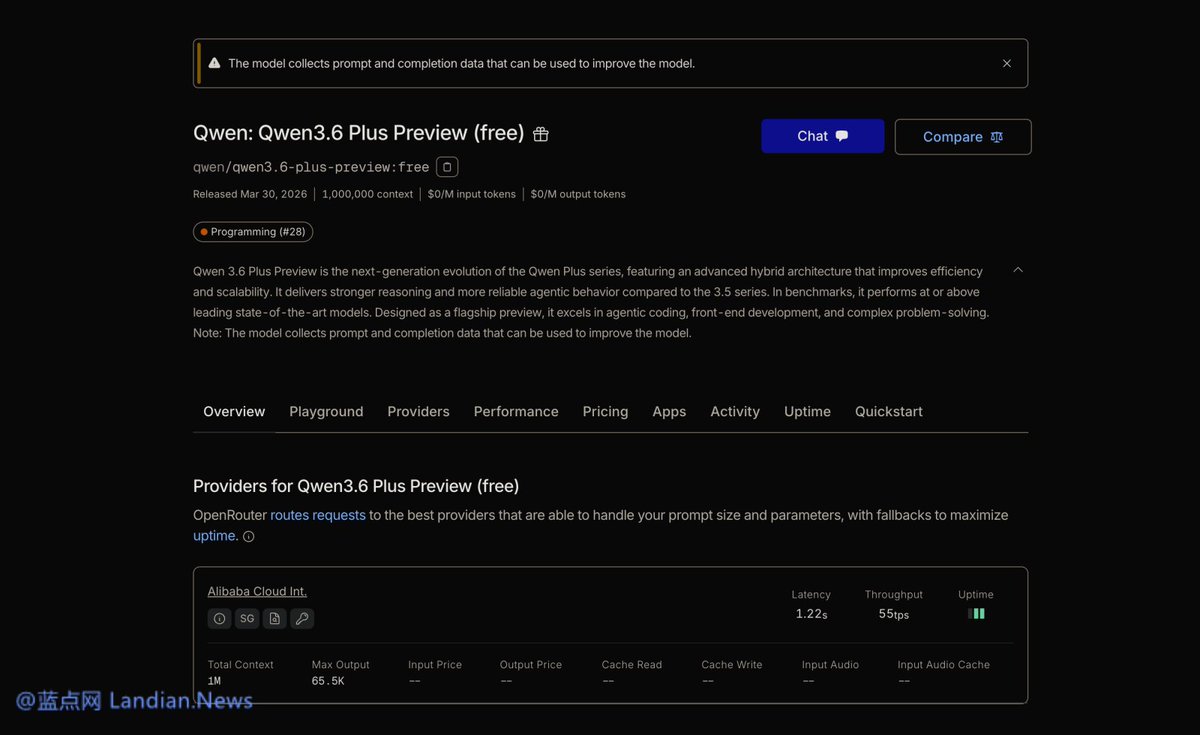The image size is (1200, 735).
Task: View the provider terms document icon
Action: pos(274,618)
